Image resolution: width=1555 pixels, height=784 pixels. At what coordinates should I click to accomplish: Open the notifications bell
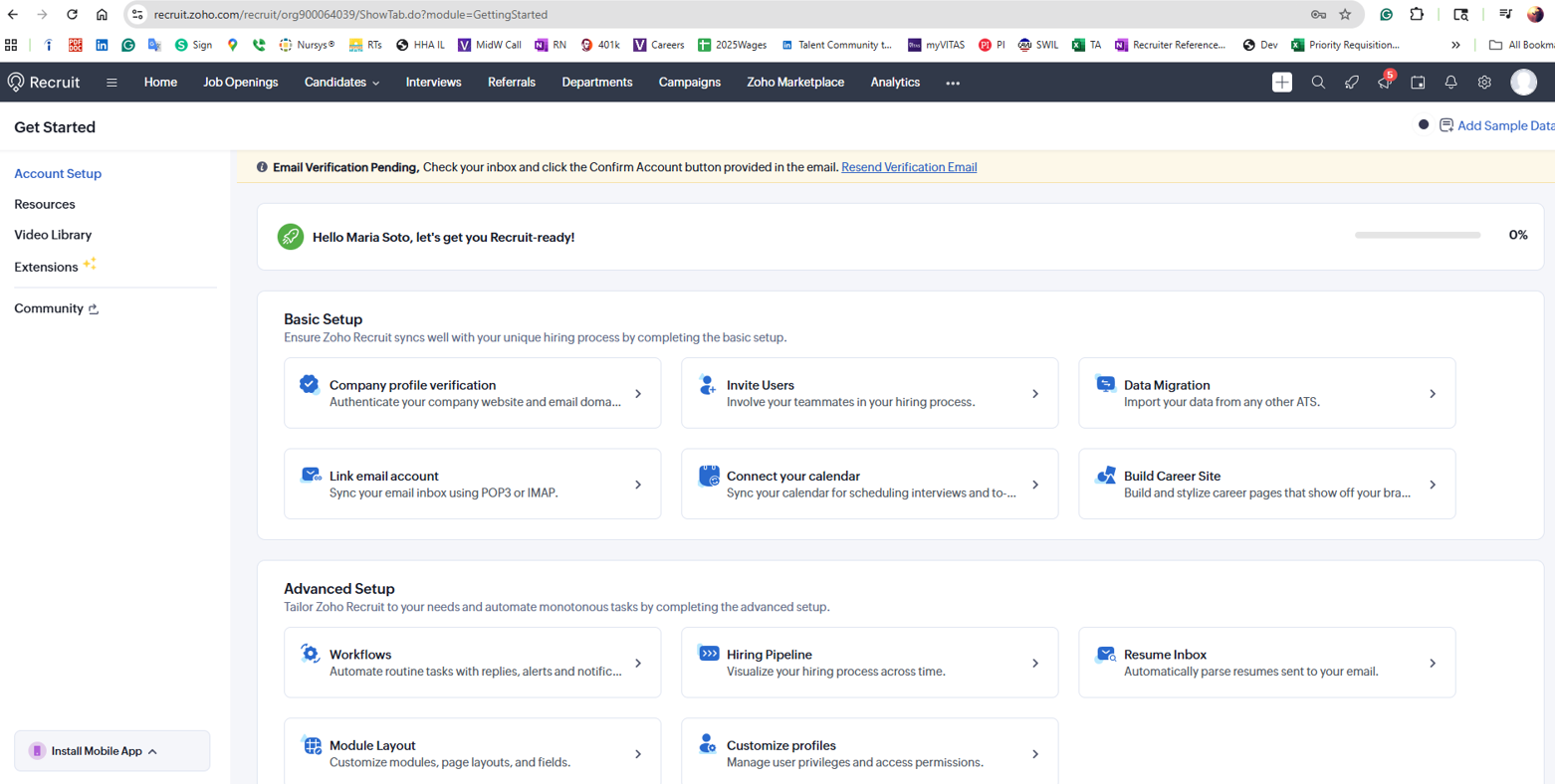1450,83
